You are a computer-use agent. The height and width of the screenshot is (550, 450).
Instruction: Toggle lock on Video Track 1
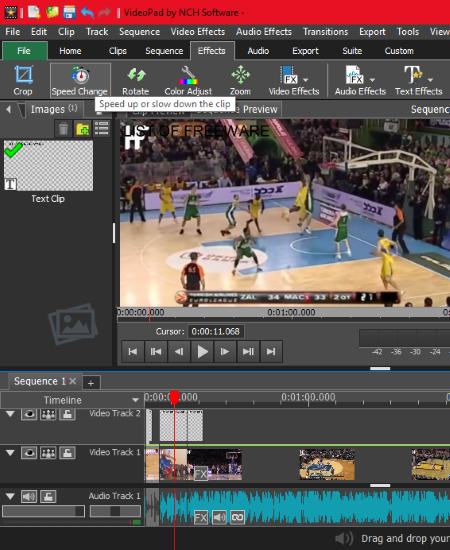click(x=67, y=453)
